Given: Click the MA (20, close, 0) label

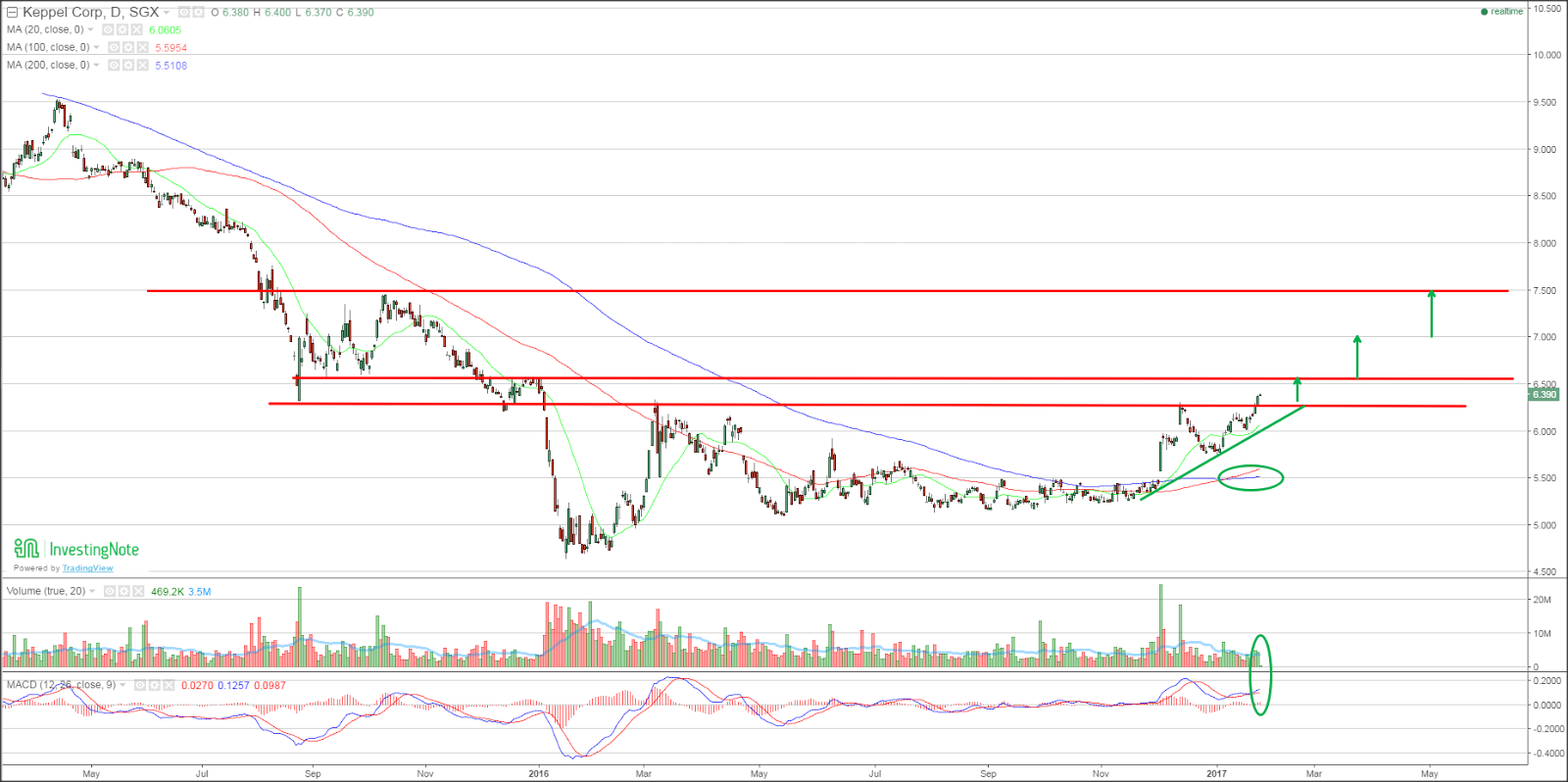Looking at the screenshot, I should point(45,29).
